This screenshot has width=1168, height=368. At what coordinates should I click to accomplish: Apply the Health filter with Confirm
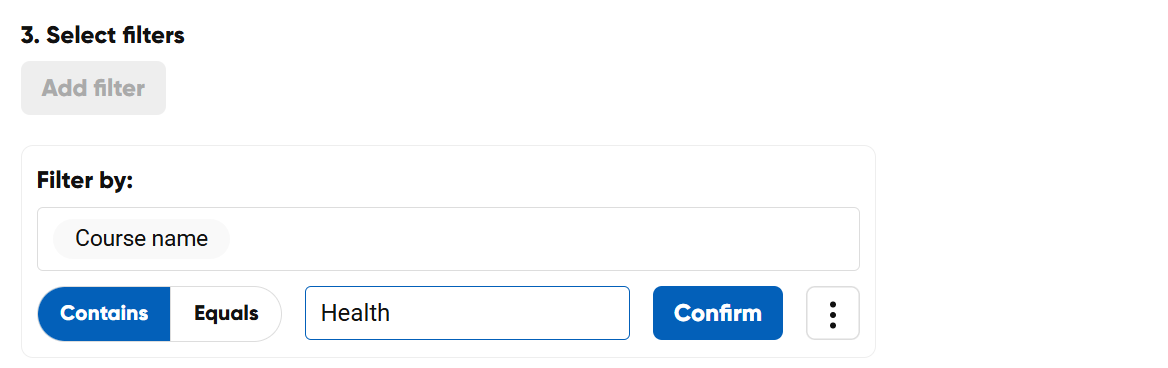coord(717,313)
